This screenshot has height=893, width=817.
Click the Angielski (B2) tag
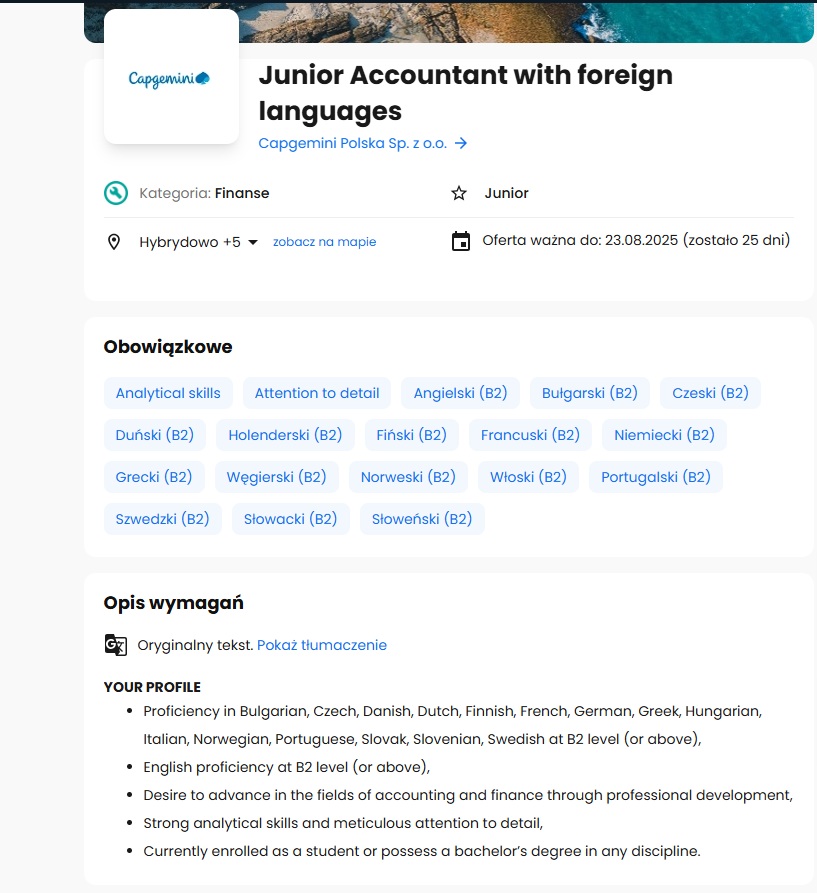tap(460, 393)
